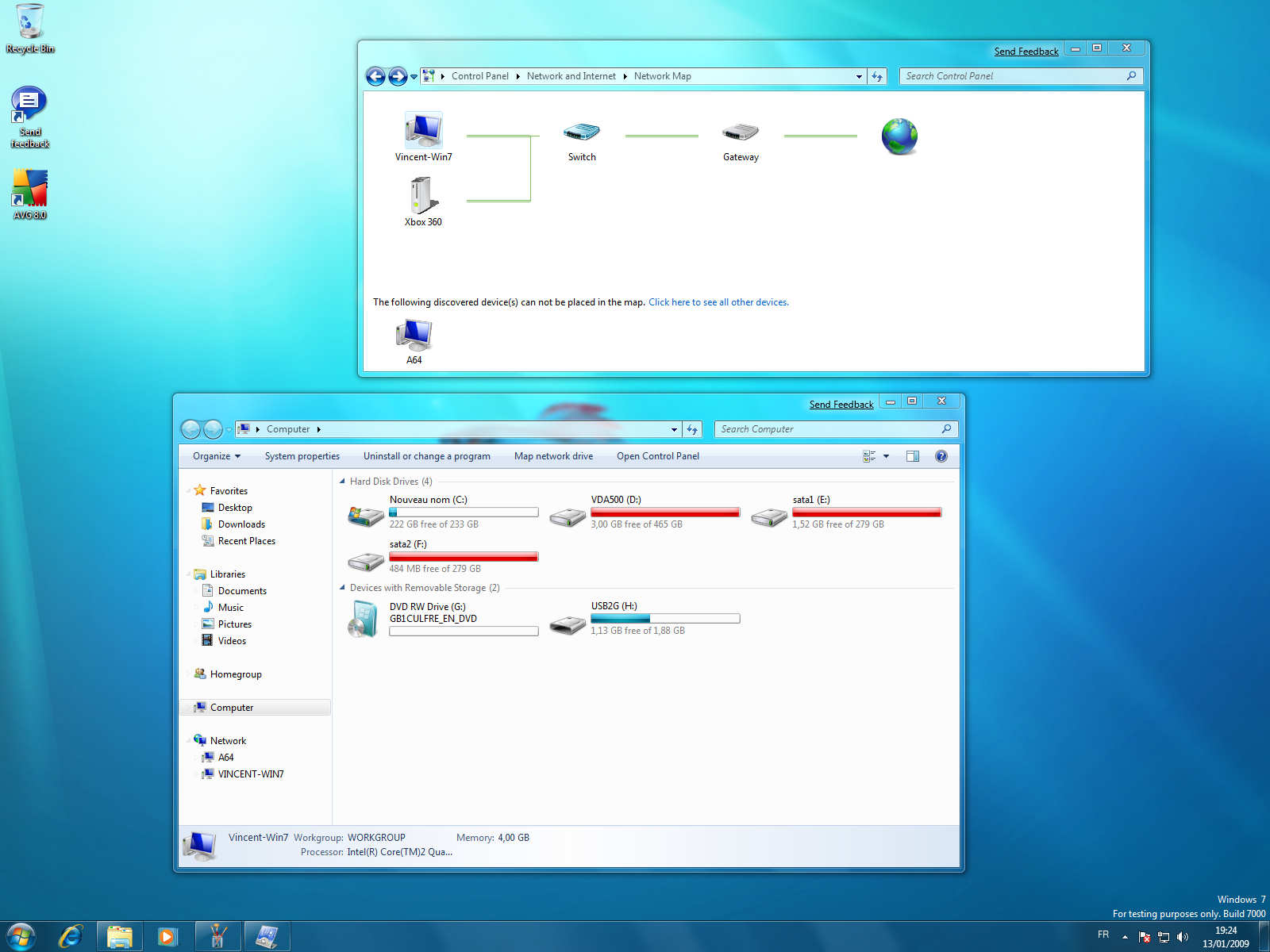Viewport: 1270px width, 952px height.
Task: Click Uninstall or change a program
Action: (427, 456)
